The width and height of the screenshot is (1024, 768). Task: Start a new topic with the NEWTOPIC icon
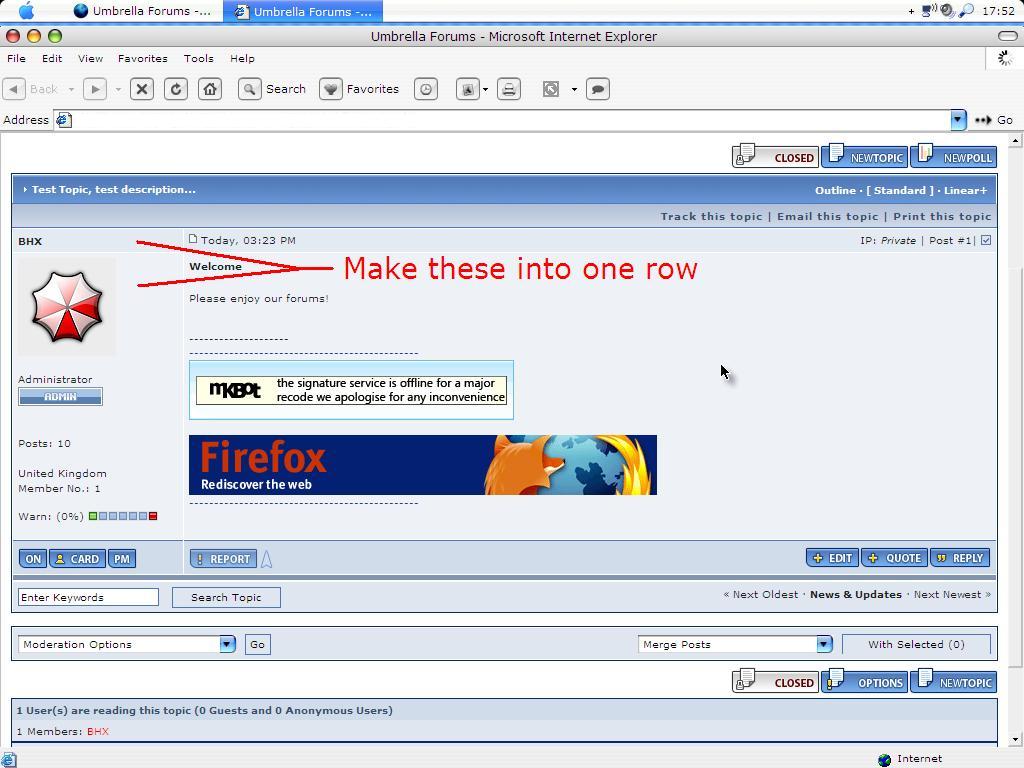[x=864, y=156]
